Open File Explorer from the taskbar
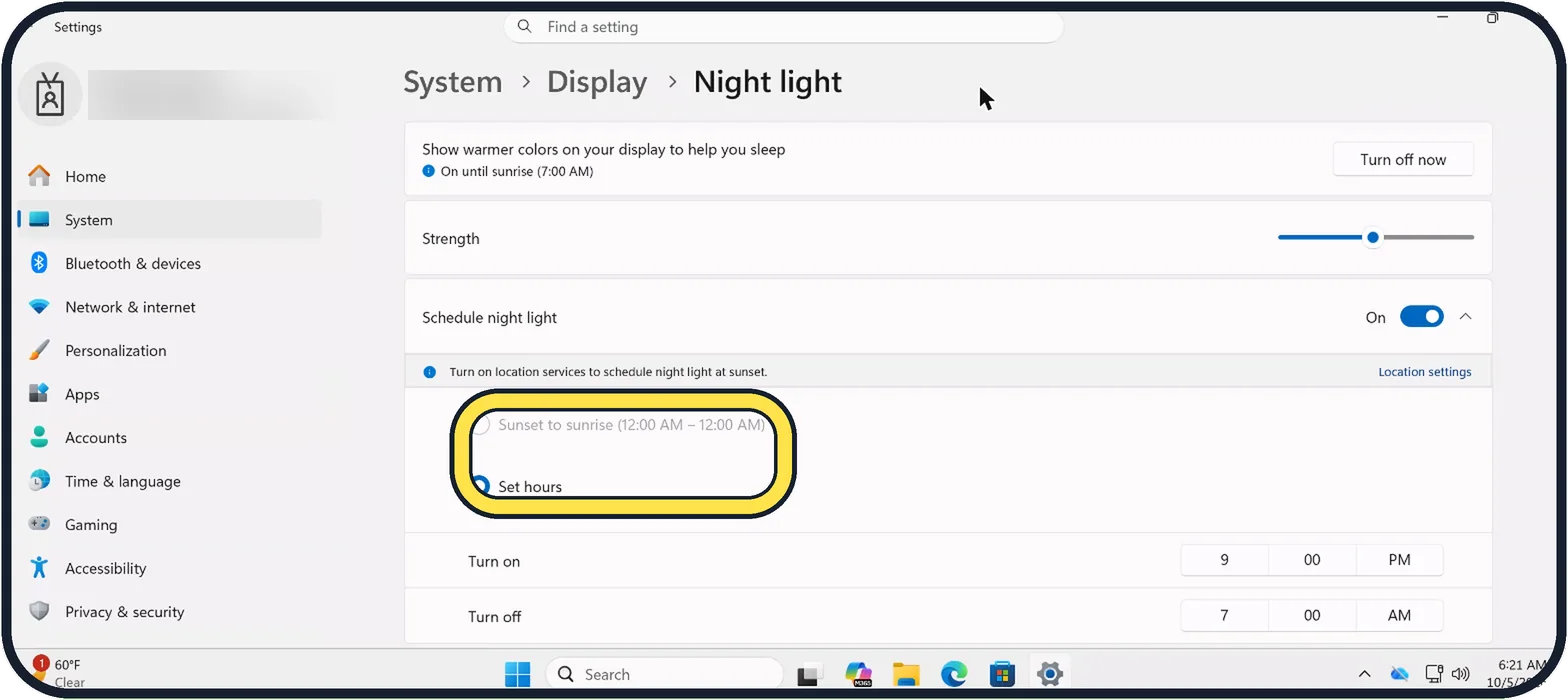Screen dimensions: 1568x700 [906, 674]
